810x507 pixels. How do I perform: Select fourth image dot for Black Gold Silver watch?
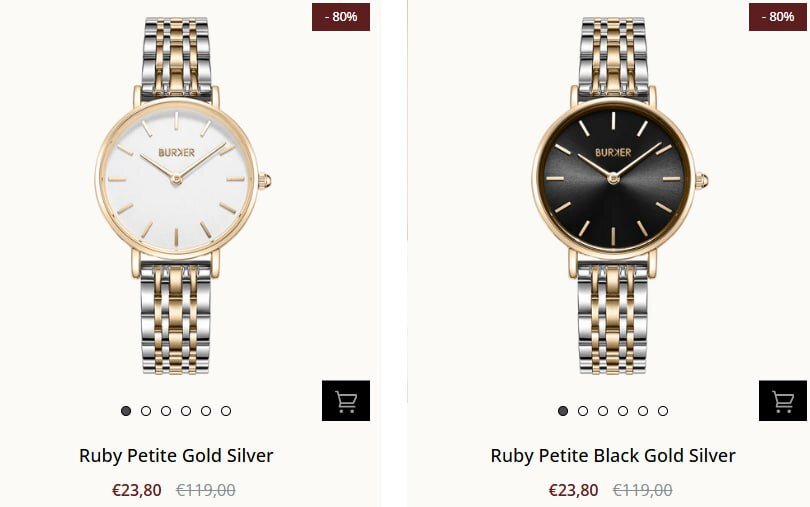(x=623, y=411)
